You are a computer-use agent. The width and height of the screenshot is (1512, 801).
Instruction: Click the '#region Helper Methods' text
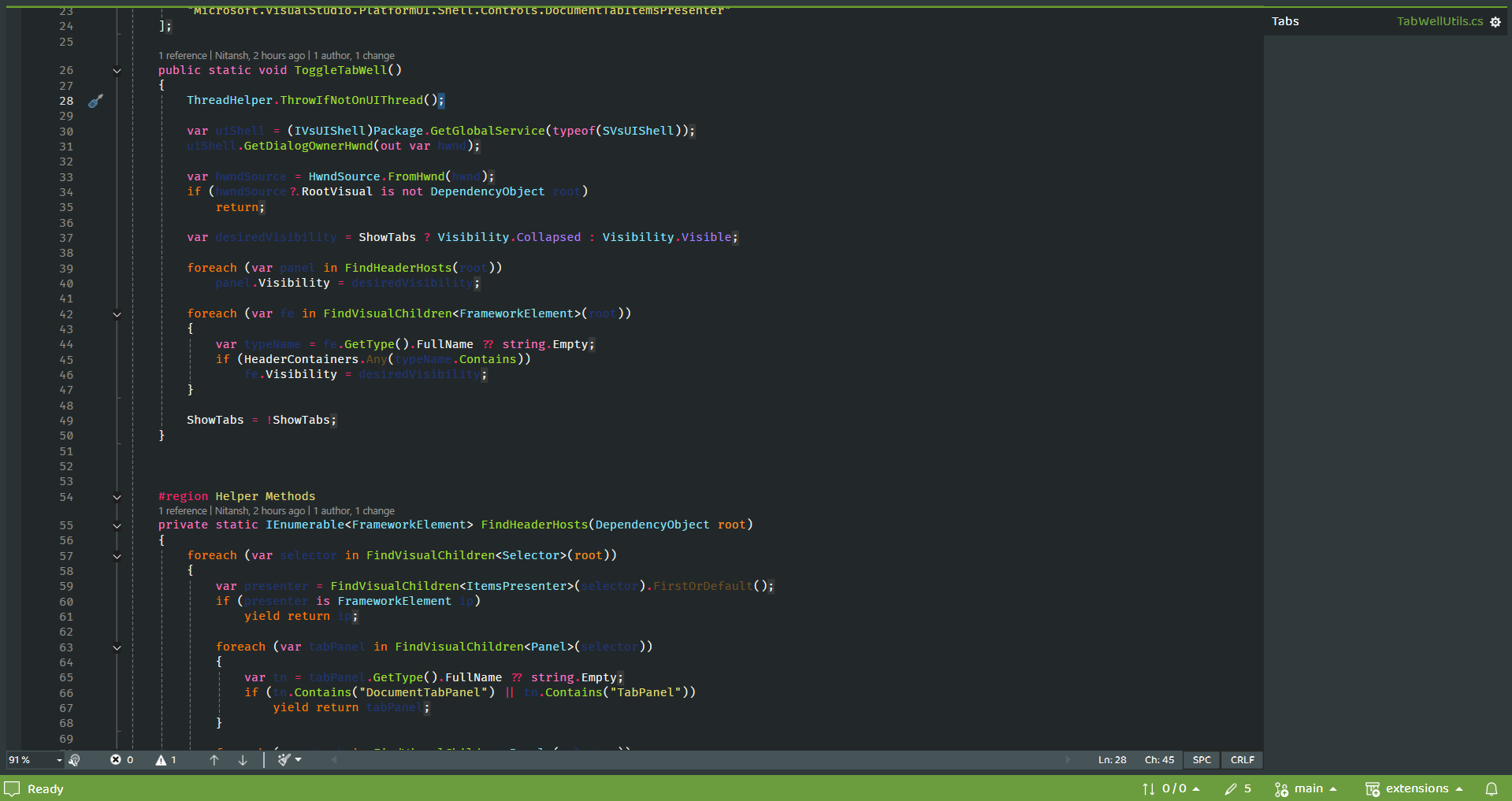click(236, 496)
